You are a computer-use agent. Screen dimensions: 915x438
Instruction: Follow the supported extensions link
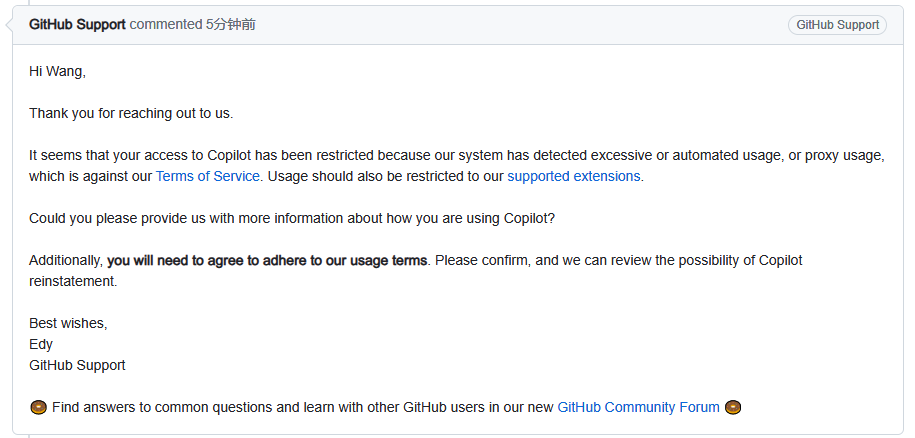[574, 176]
